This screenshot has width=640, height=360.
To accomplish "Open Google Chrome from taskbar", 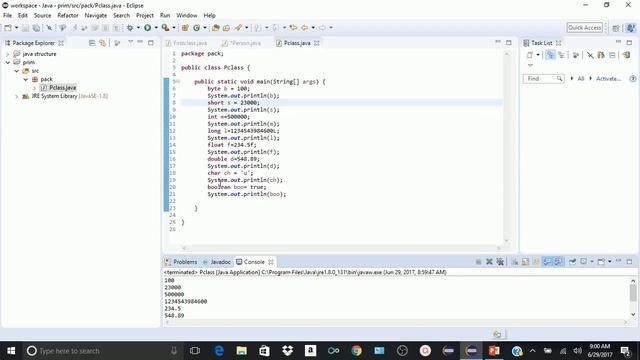I will coord(356,351).
